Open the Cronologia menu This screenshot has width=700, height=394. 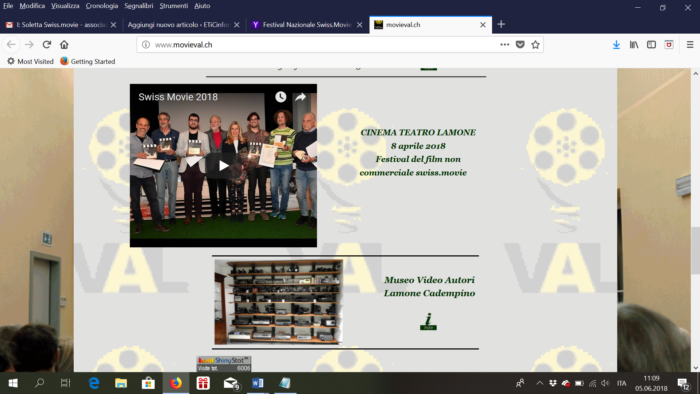point(102,6)
